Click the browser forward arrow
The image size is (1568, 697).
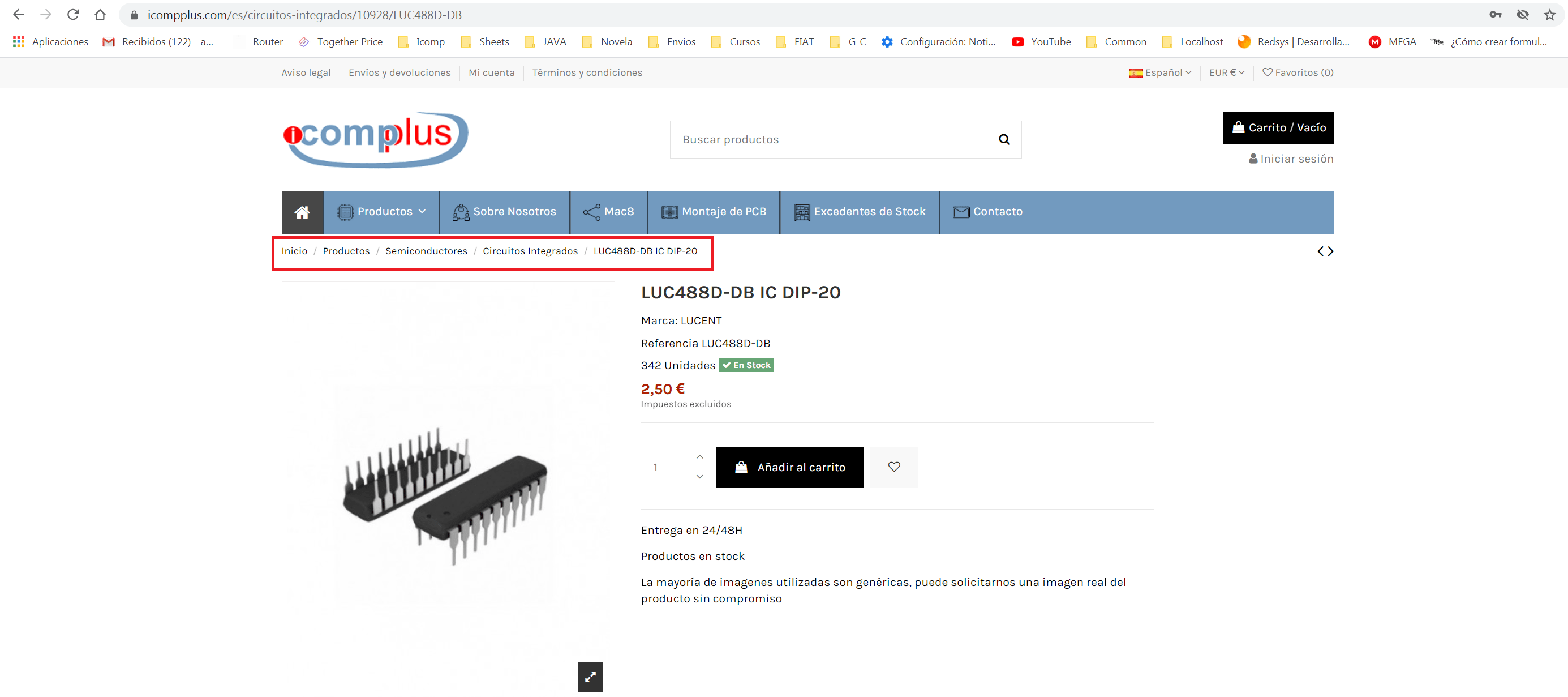click(46, 14)
